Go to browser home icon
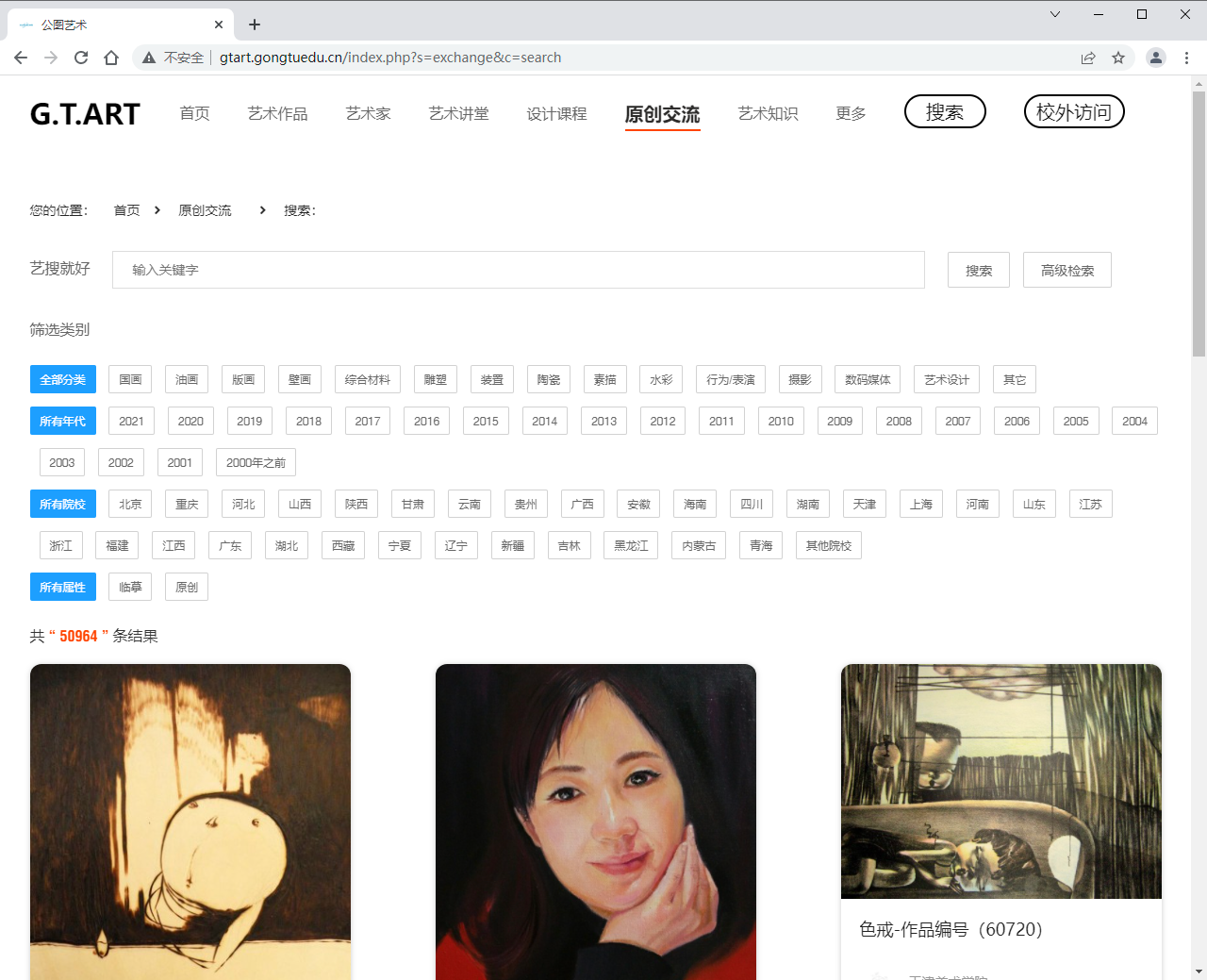1207x980 pixels. 111,58
